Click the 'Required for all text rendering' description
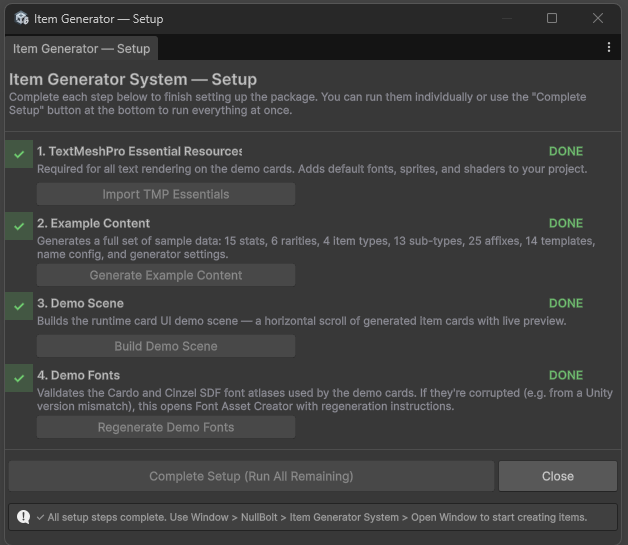This screenshot has width=628, height=545. click(312, 169)
